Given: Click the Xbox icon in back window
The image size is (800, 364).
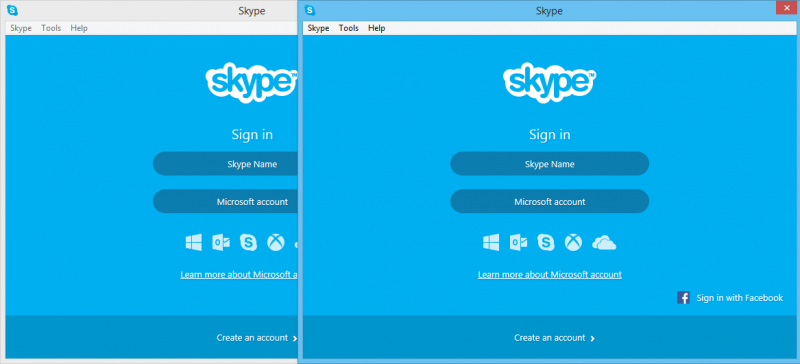Looking at the screenshot, I should pyautogui.click(x=276, y=242).
